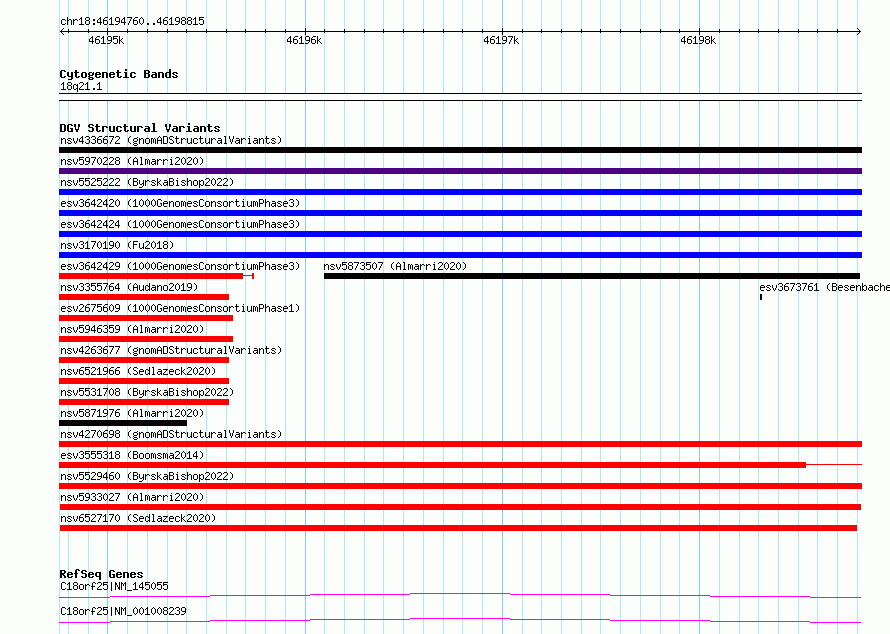Select variant label nsv6527170 (Sedlazeck2020)
This screenshot has width=890, height=634.
138,518
